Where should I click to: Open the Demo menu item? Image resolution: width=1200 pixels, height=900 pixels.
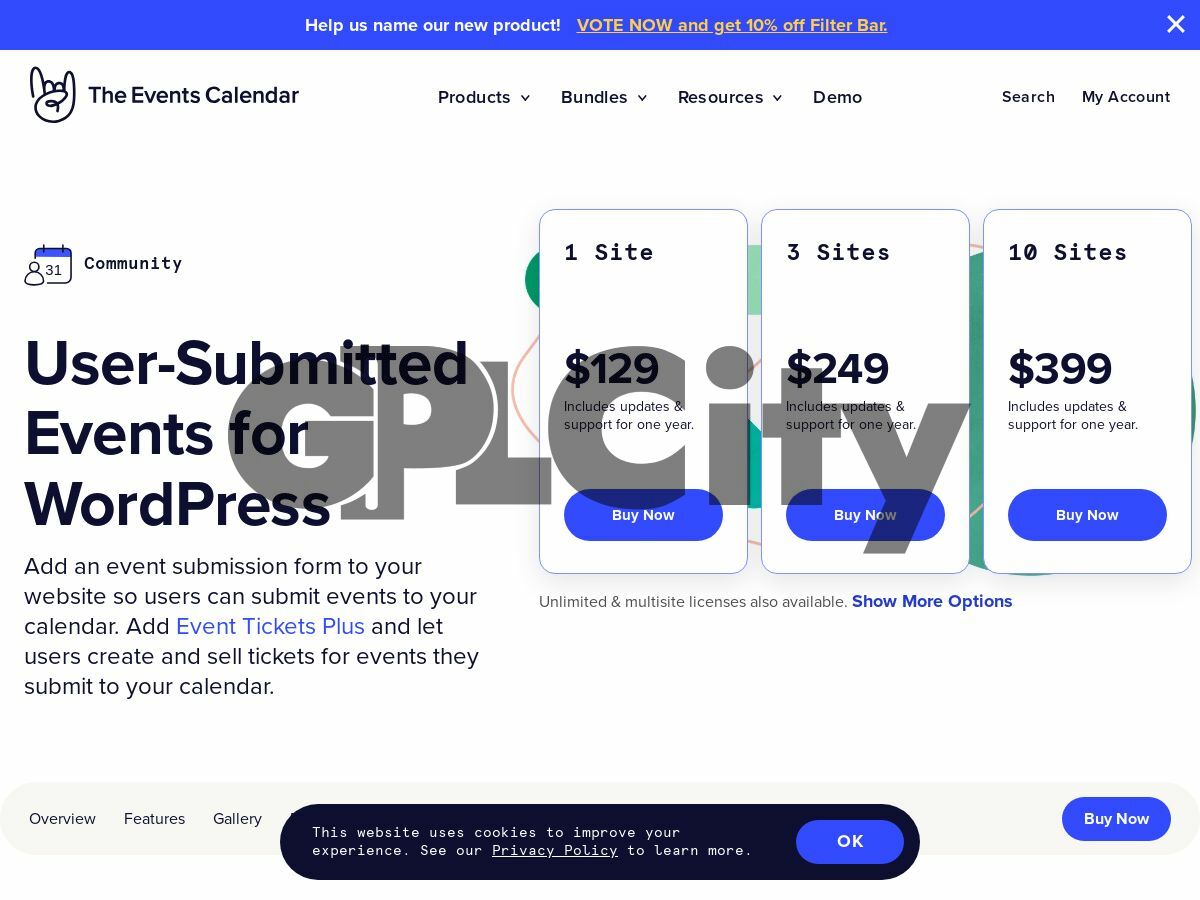click(837, 97)
